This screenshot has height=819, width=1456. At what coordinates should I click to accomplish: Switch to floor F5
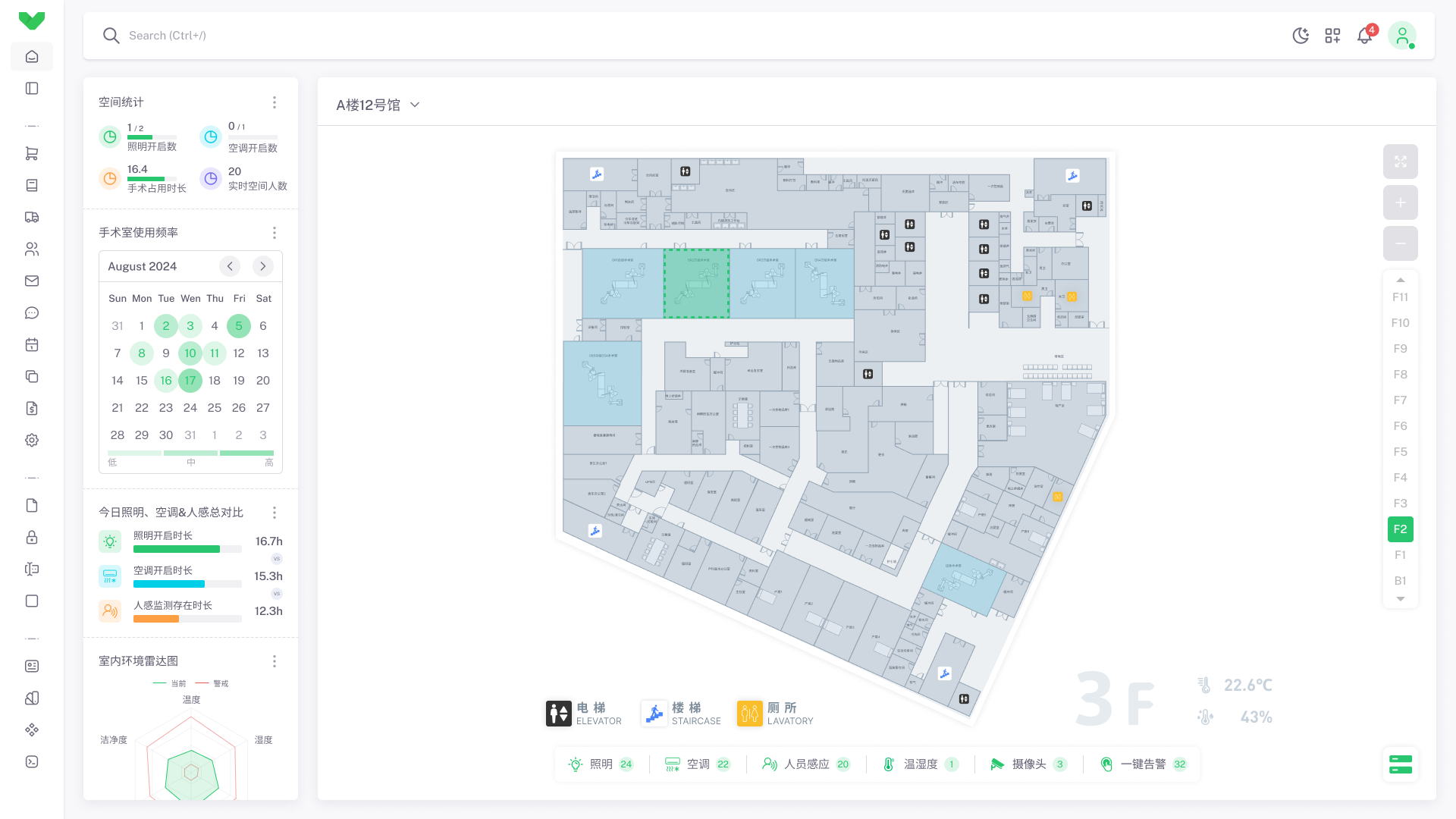[x=1400, y=452]
